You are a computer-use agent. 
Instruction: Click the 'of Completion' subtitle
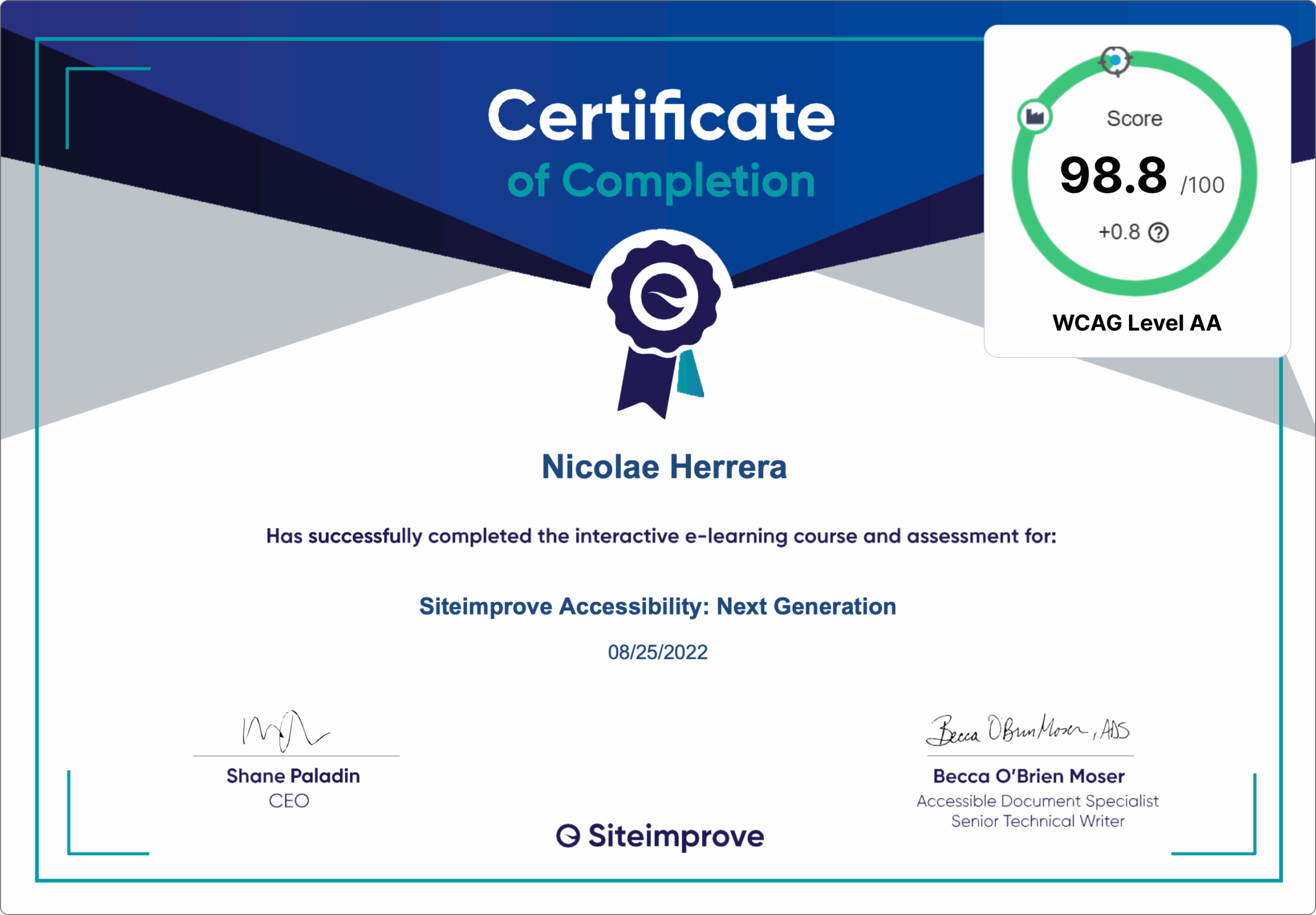(x=661, y=181)
